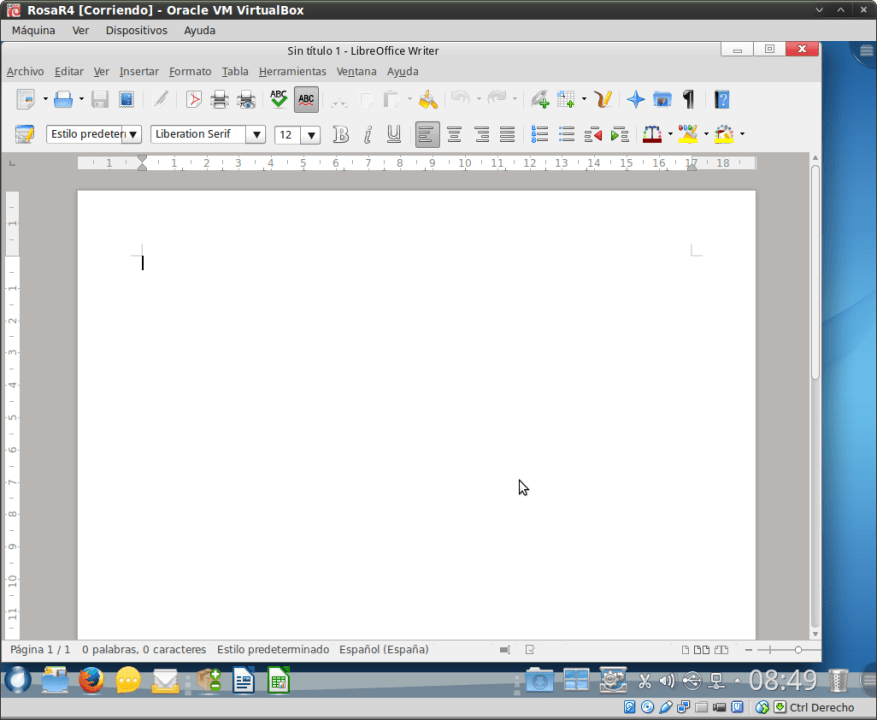This screenshot has height=720, width=877.
Task: Apply bold formatting
Action: click(341, 134)
